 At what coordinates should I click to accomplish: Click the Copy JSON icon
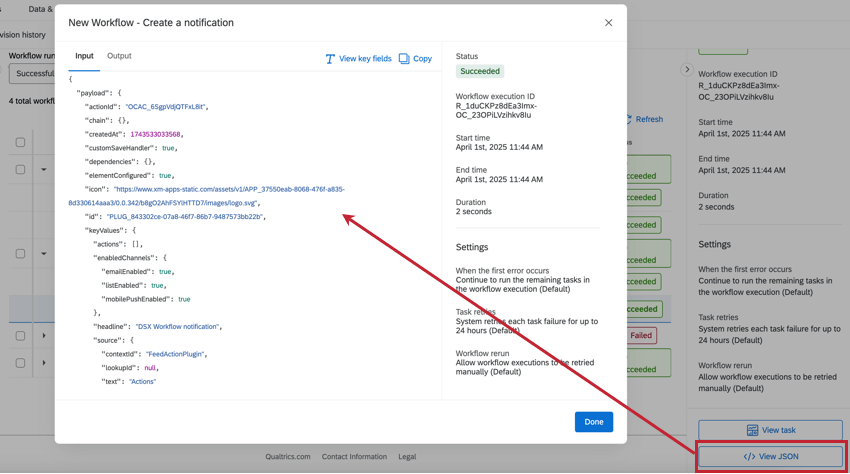pyautogui.click(x=404, y=59)
